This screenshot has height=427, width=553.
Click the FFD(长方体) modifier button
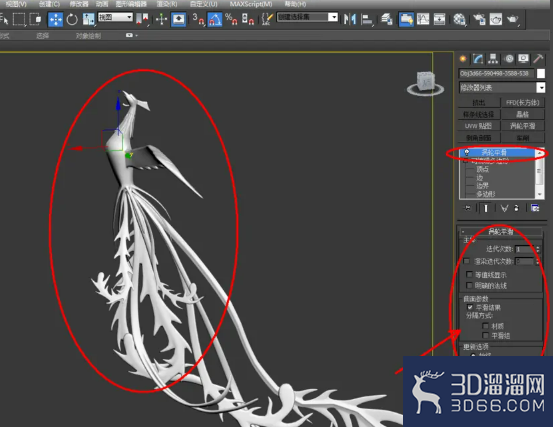(523, 103)
